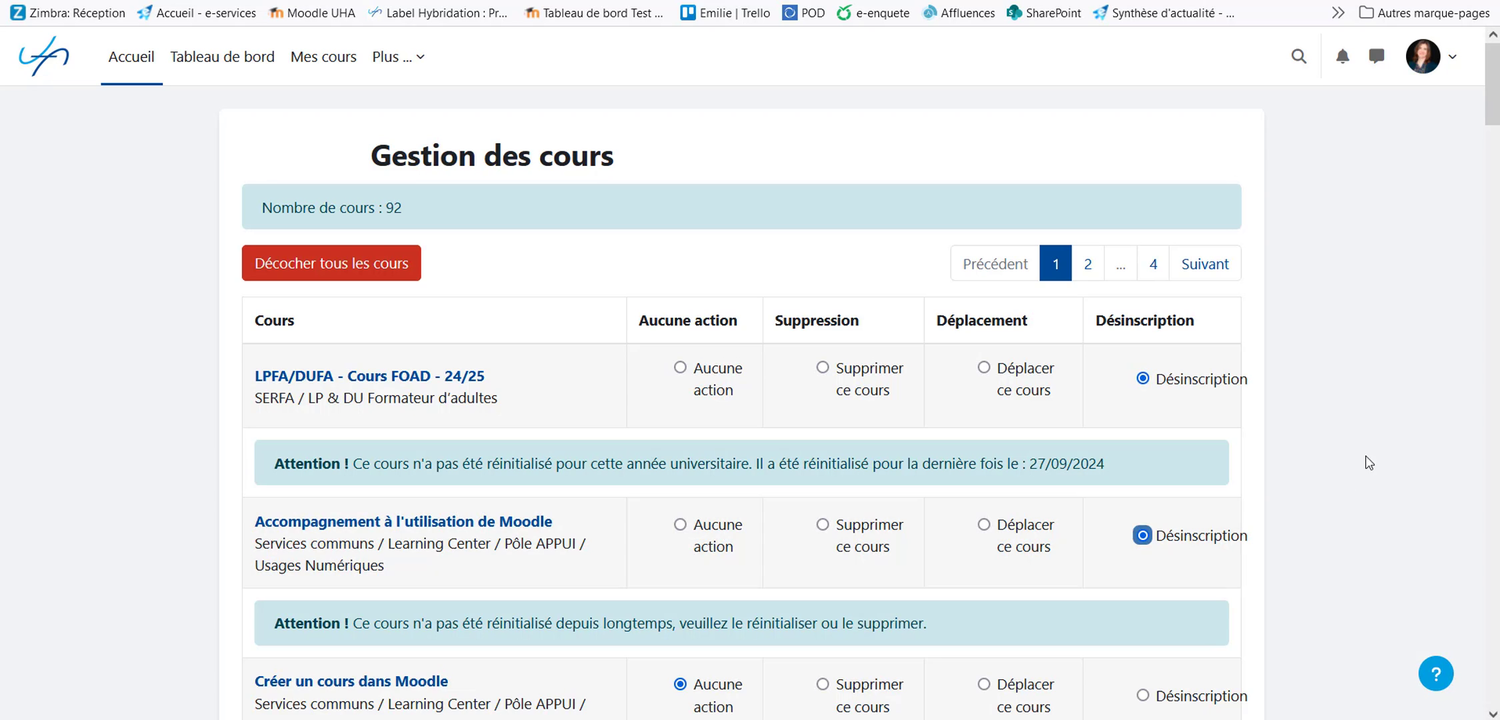Open the profile account dropdown arrow
The width and height of the screenshot is (1500, 720).
1453,57
